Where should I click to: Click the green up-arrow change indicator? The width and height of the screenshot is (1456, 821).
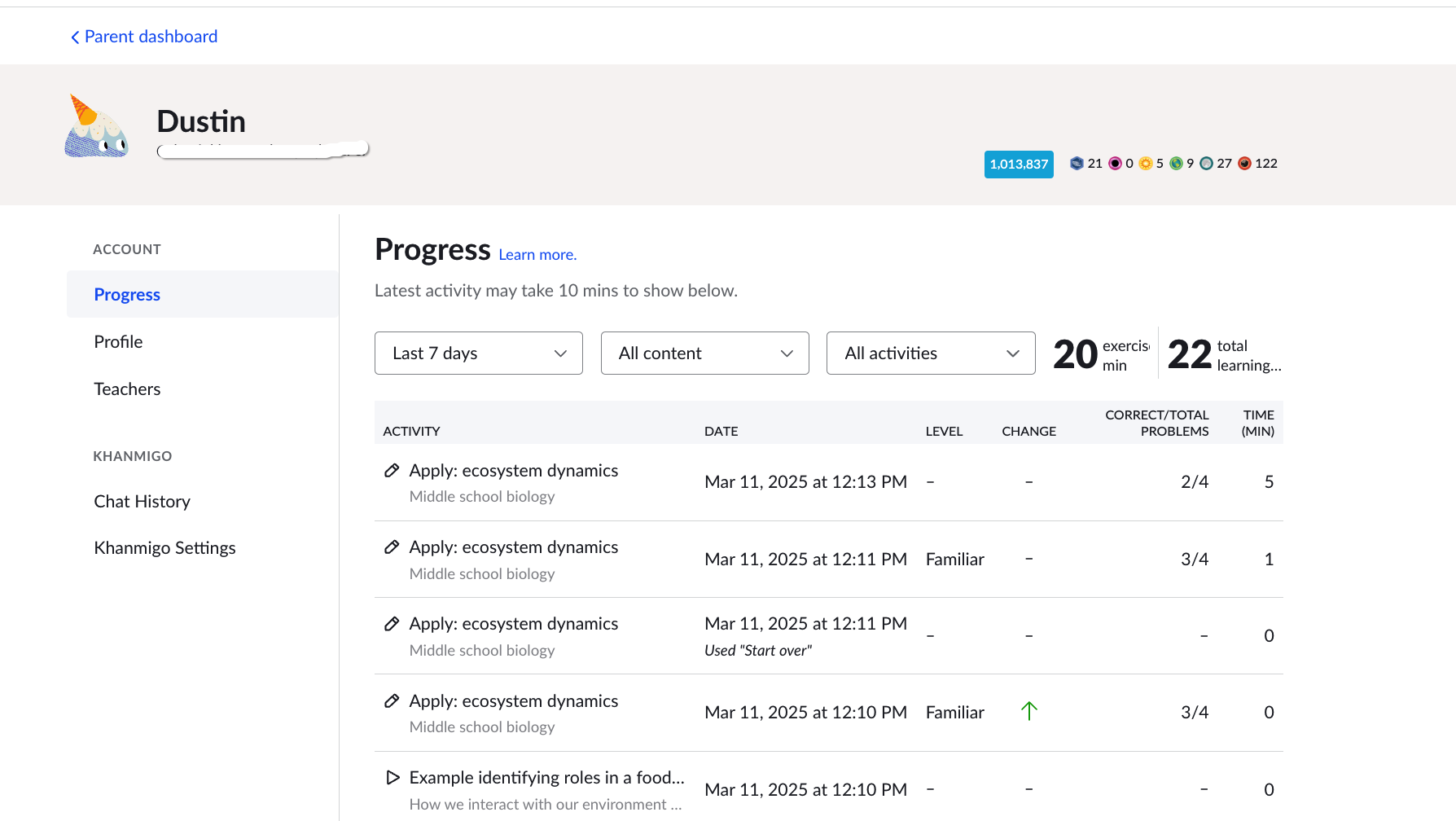point(1029,711)
